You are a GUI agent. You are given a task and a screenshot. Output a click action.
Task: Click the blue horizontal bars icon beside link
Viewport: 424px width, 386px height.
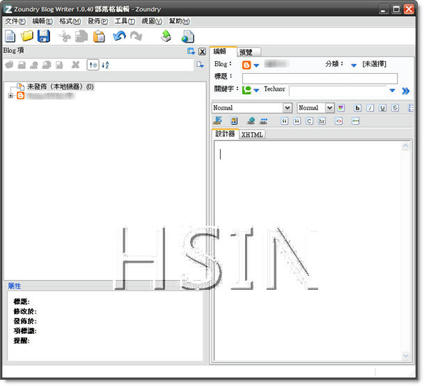(x=264, y=121)
